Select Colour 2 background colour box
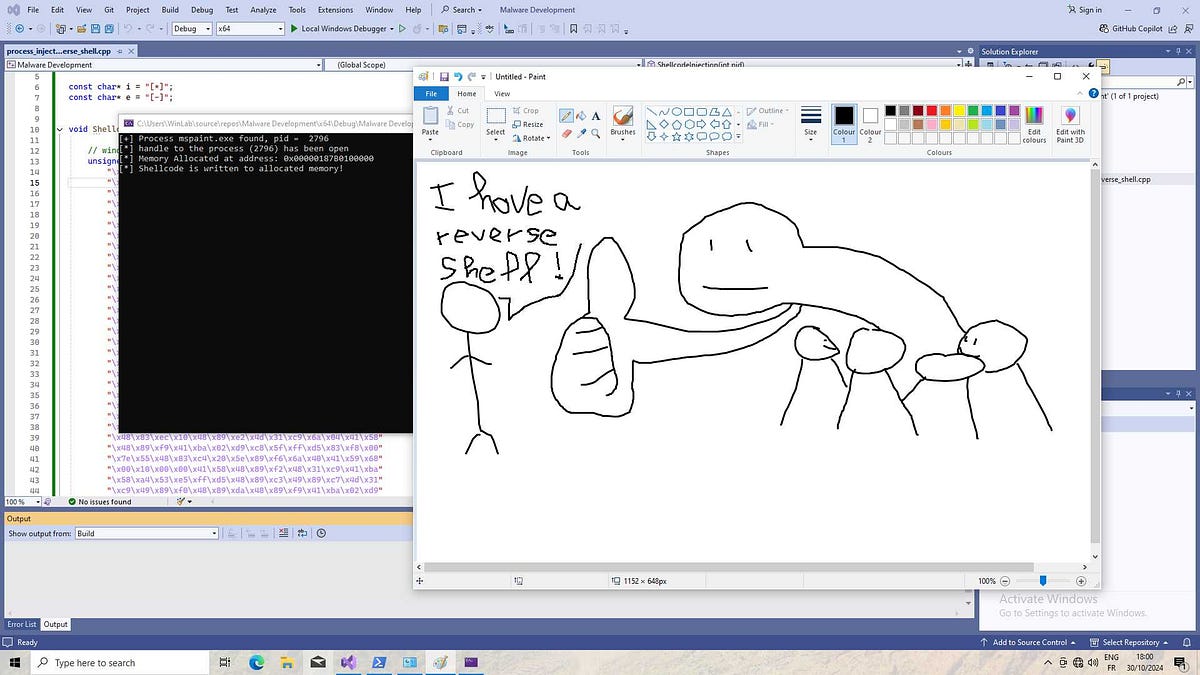1200x675 pixels. (870, 123)
